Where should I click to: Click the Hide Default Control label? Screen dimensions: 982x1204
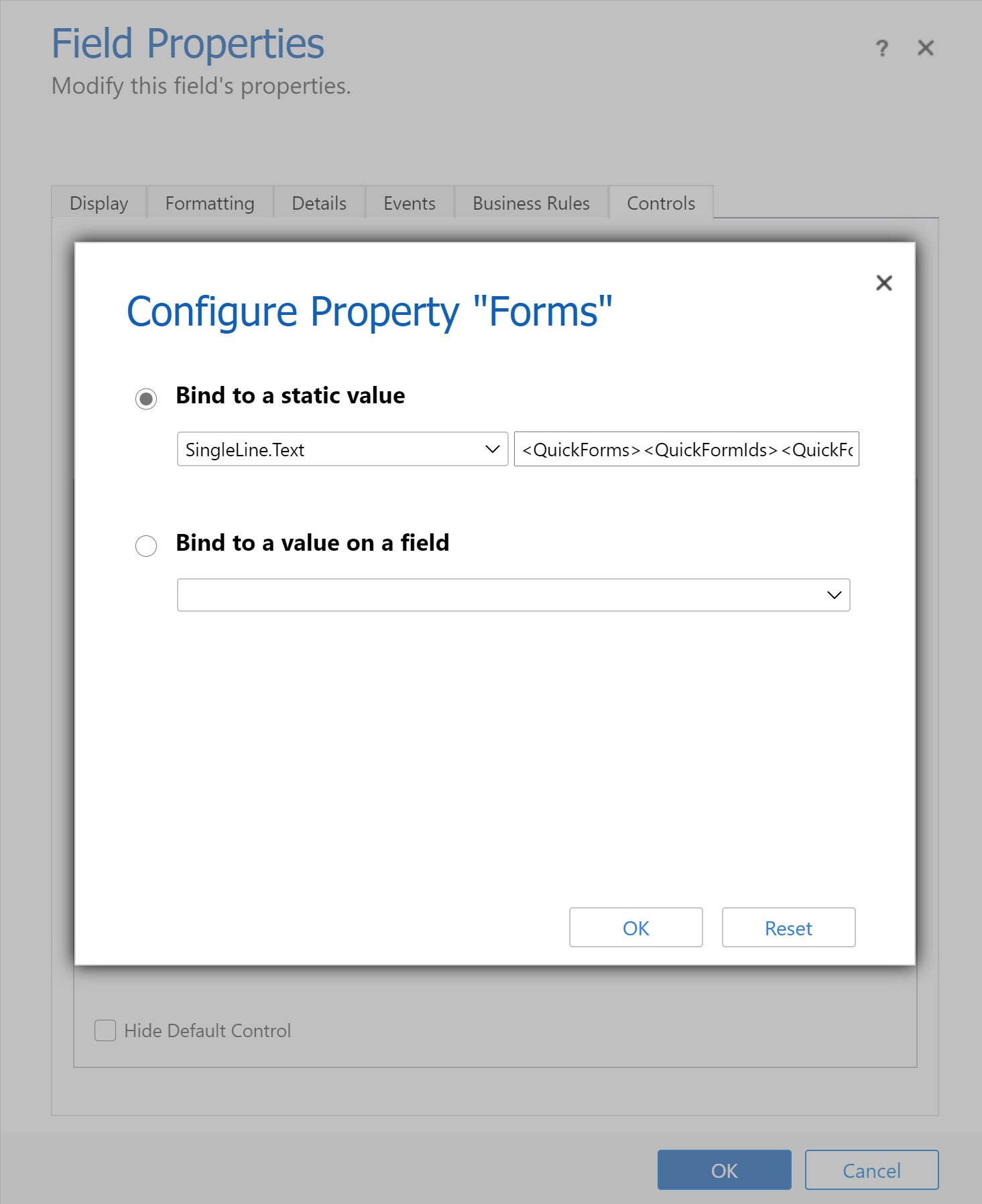(x=208, y=1030)
